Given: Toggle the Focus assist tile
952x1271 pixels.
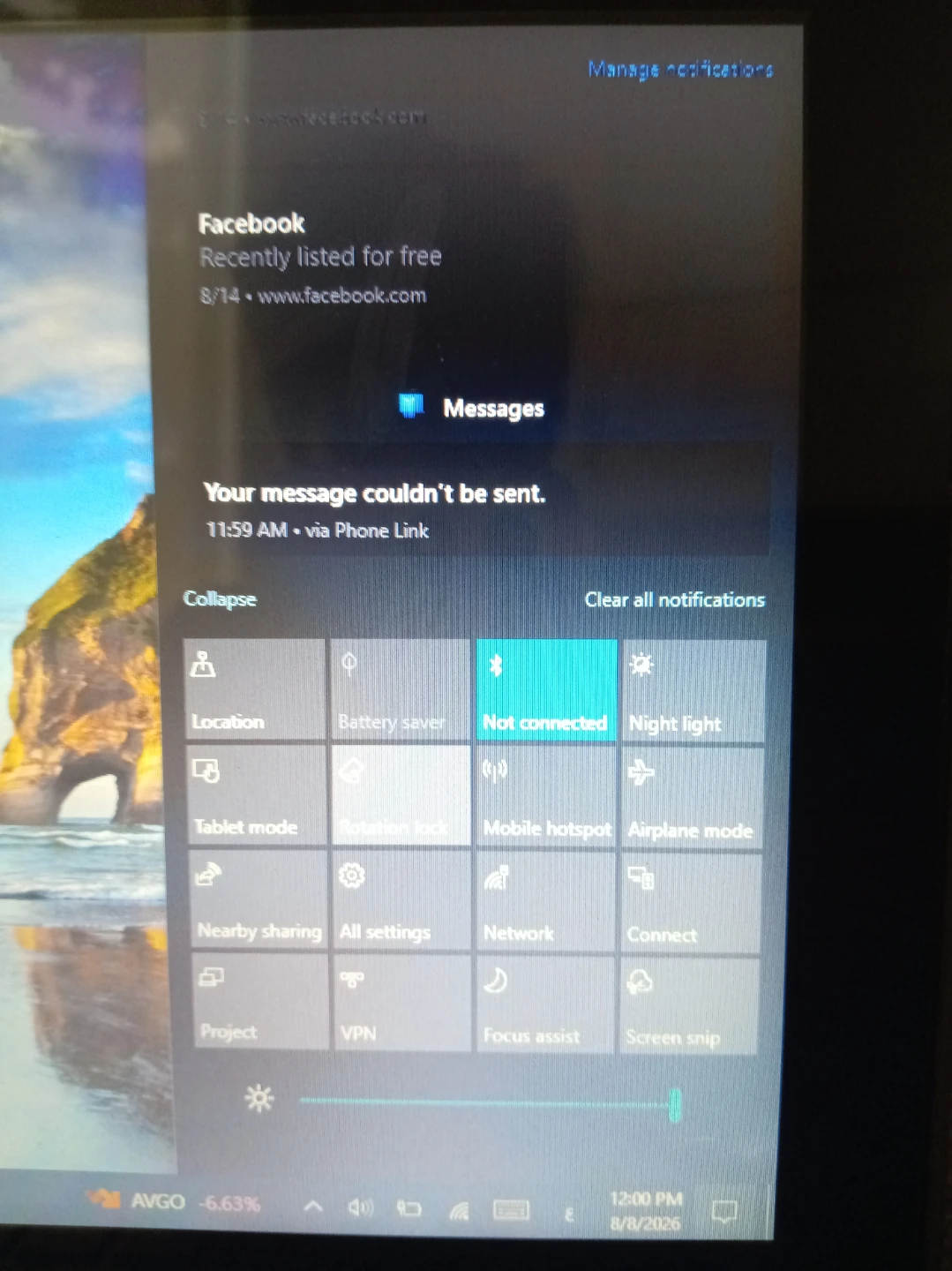Looking at the screenshot, I should 546,1005.
